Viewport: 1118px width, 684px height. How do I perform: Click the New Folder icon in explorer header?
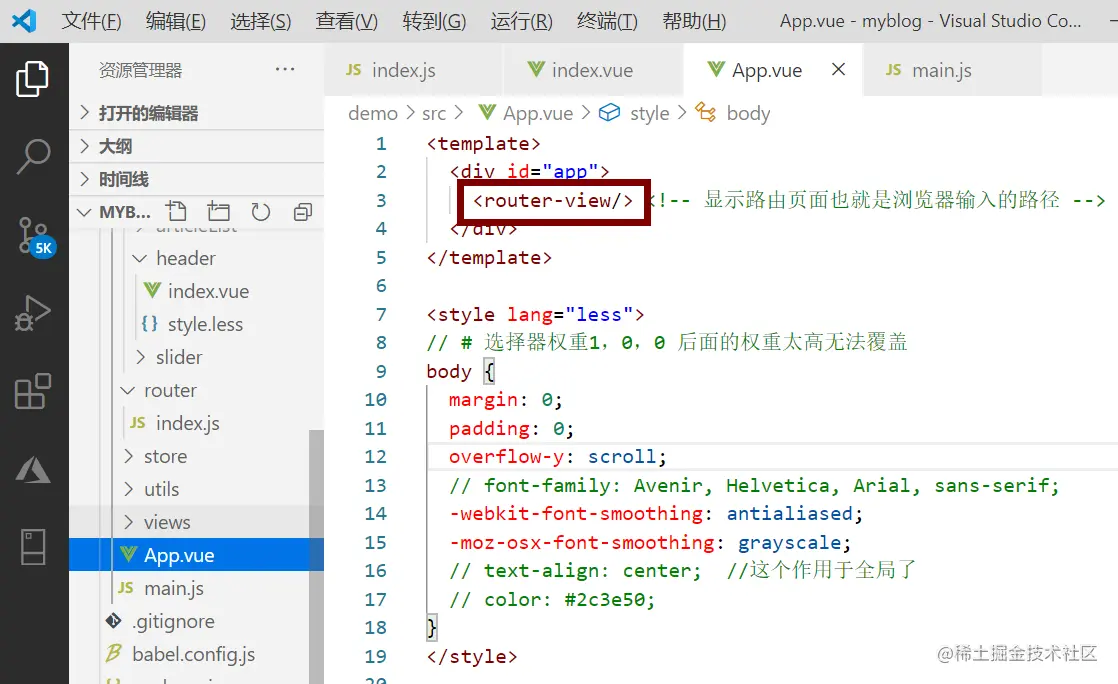[218, 211]
